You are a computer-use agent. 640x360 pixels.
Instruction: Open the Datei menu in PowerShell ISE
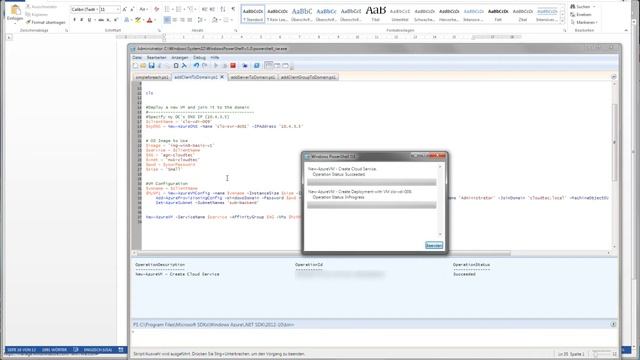pyautogui.click(x=137, y=58)
